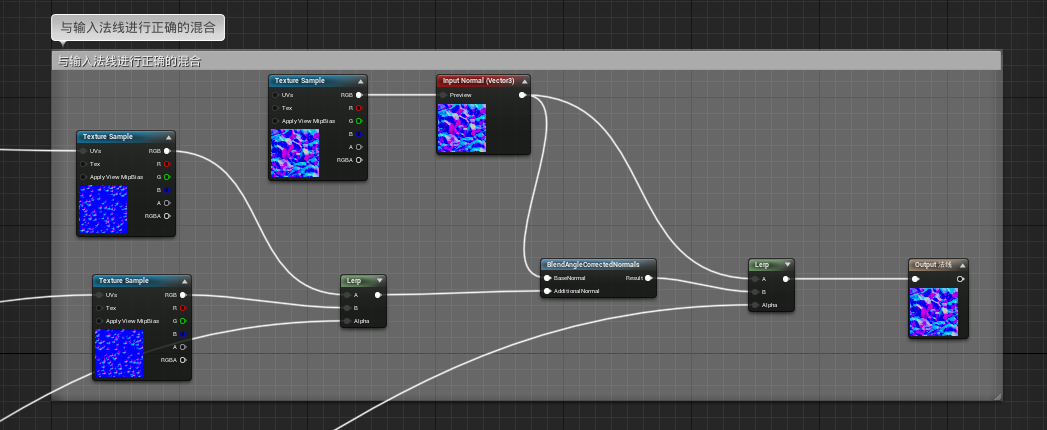Click AdditionalNormal input pin
The width and height of the screenshot is (1047, 430).
pos(548,291)
